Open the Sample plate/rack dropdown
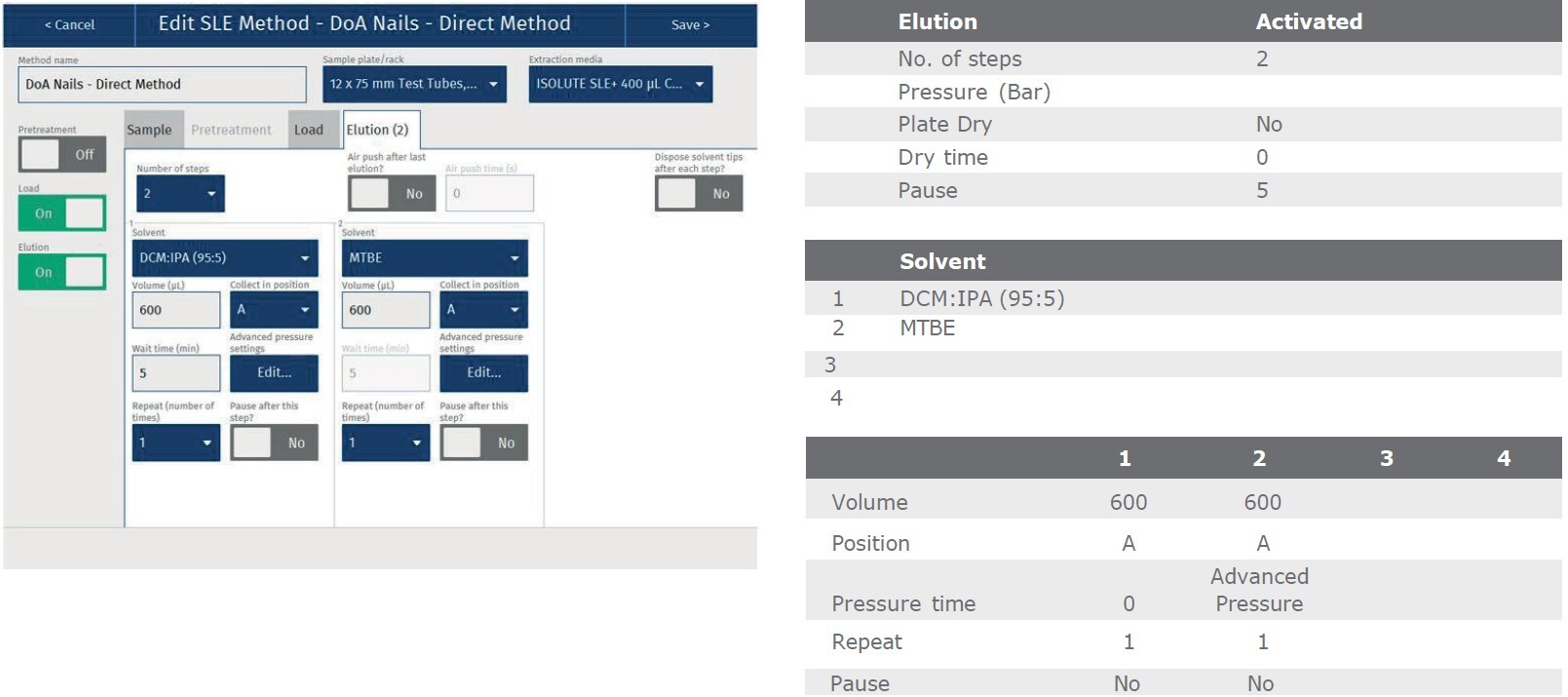 pyautogui.click(x=414, y=84)
